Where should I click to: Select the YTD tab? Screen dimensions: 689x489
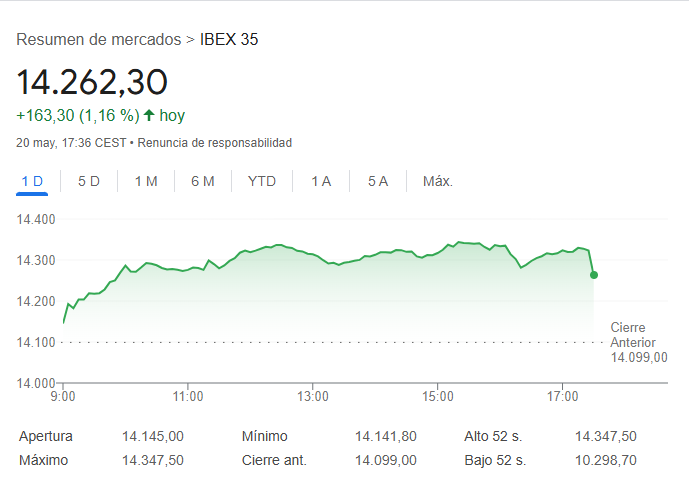point(262,181)
